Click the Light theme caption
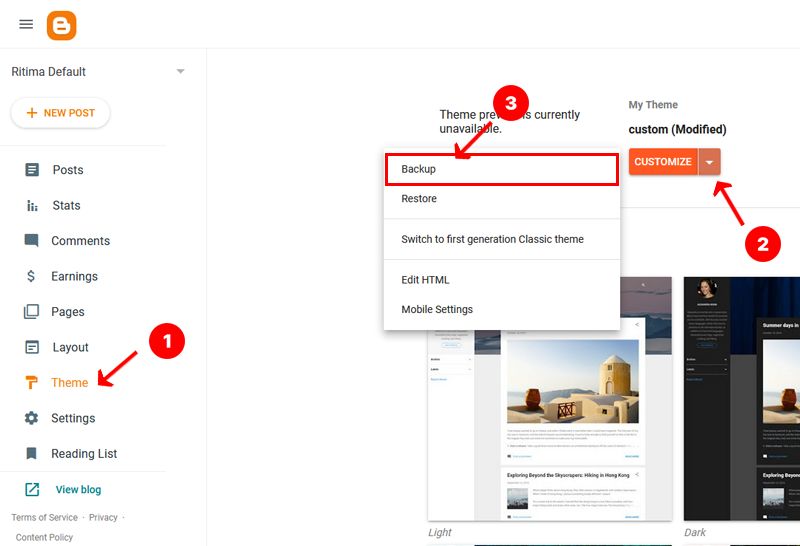 (x=440, y=532)
